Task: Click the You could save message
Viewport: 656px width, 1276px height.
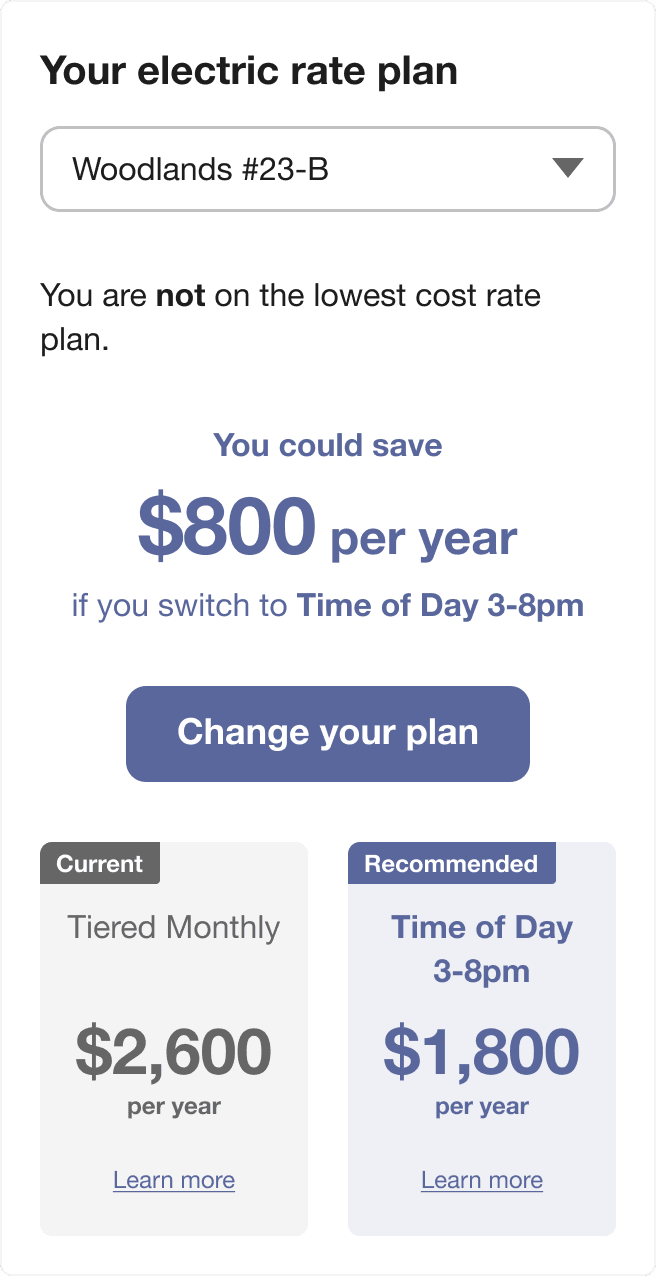Action: [x=327, y=445]
